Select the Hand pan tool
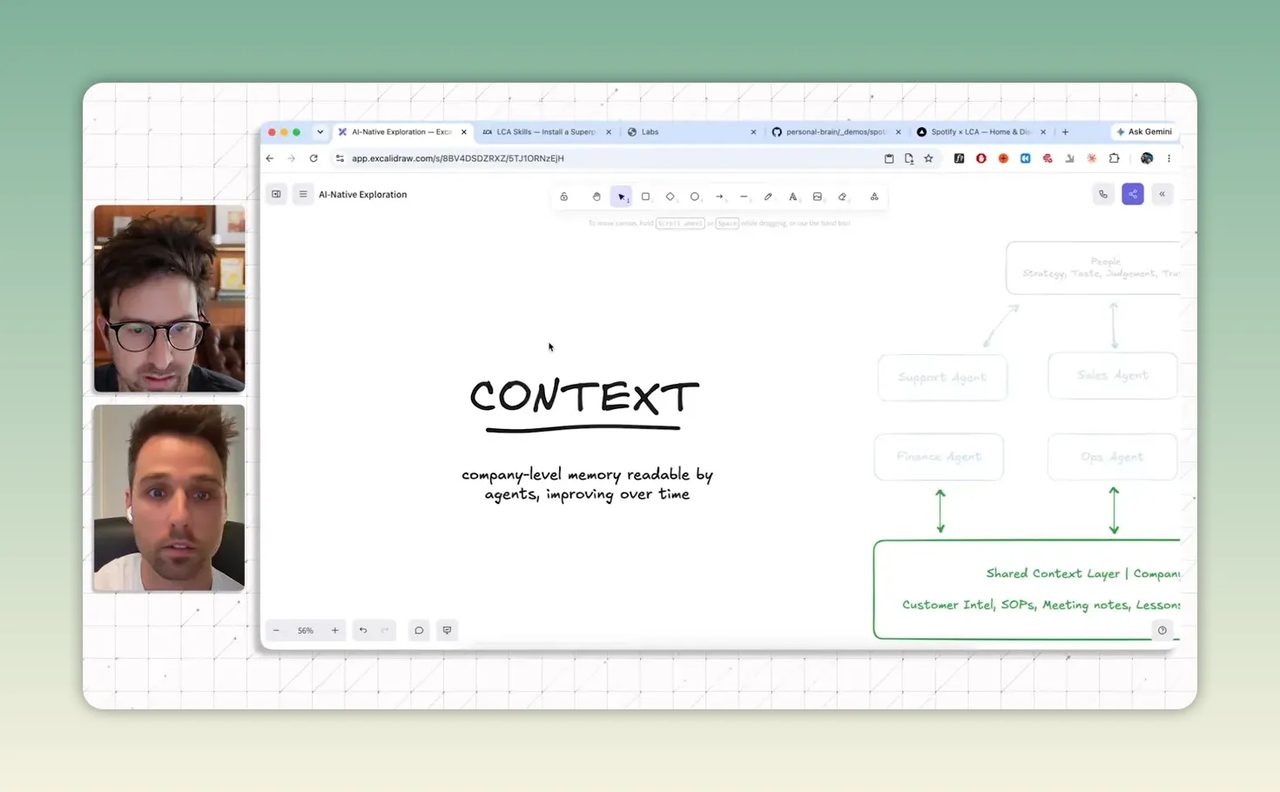 tap(596, 197)
